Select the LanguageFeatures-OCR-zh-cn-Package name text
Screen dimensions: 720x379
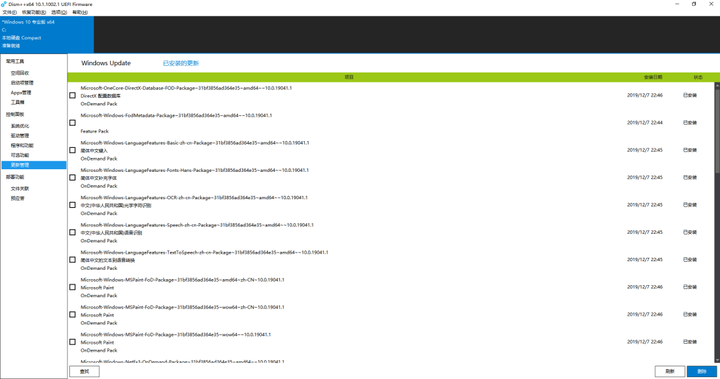pyautogui.click(x=194, y=198)
